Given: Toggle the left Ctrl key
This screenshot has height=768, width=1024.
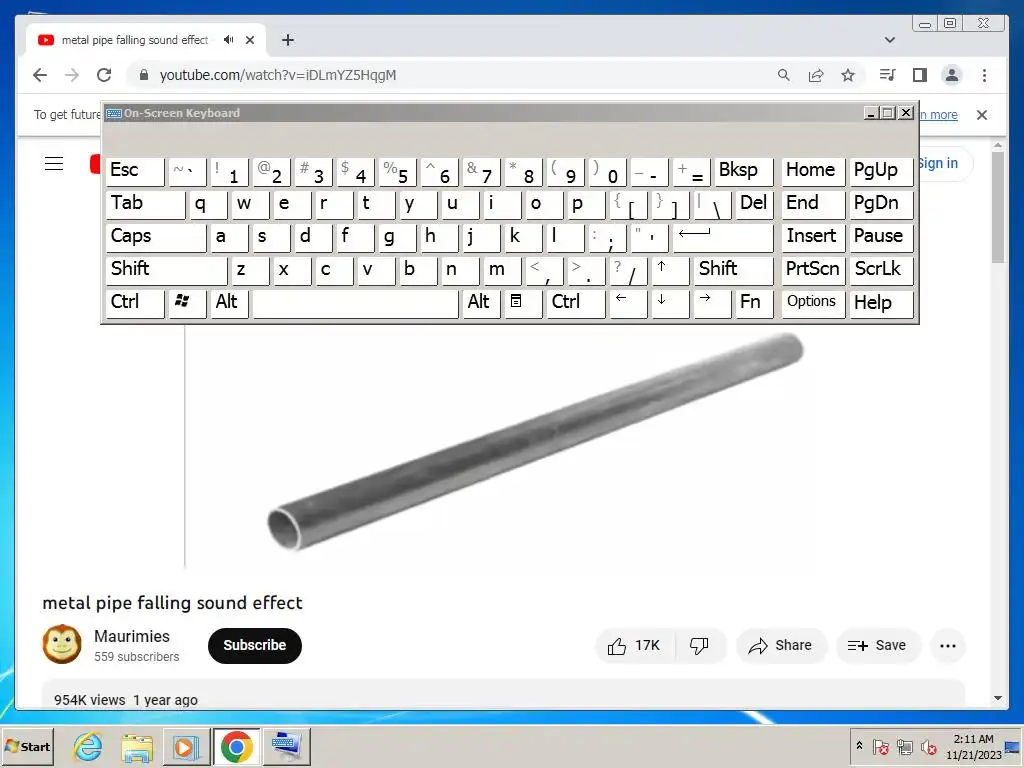Looking at the screenshot, I should (x=135, y=303).
